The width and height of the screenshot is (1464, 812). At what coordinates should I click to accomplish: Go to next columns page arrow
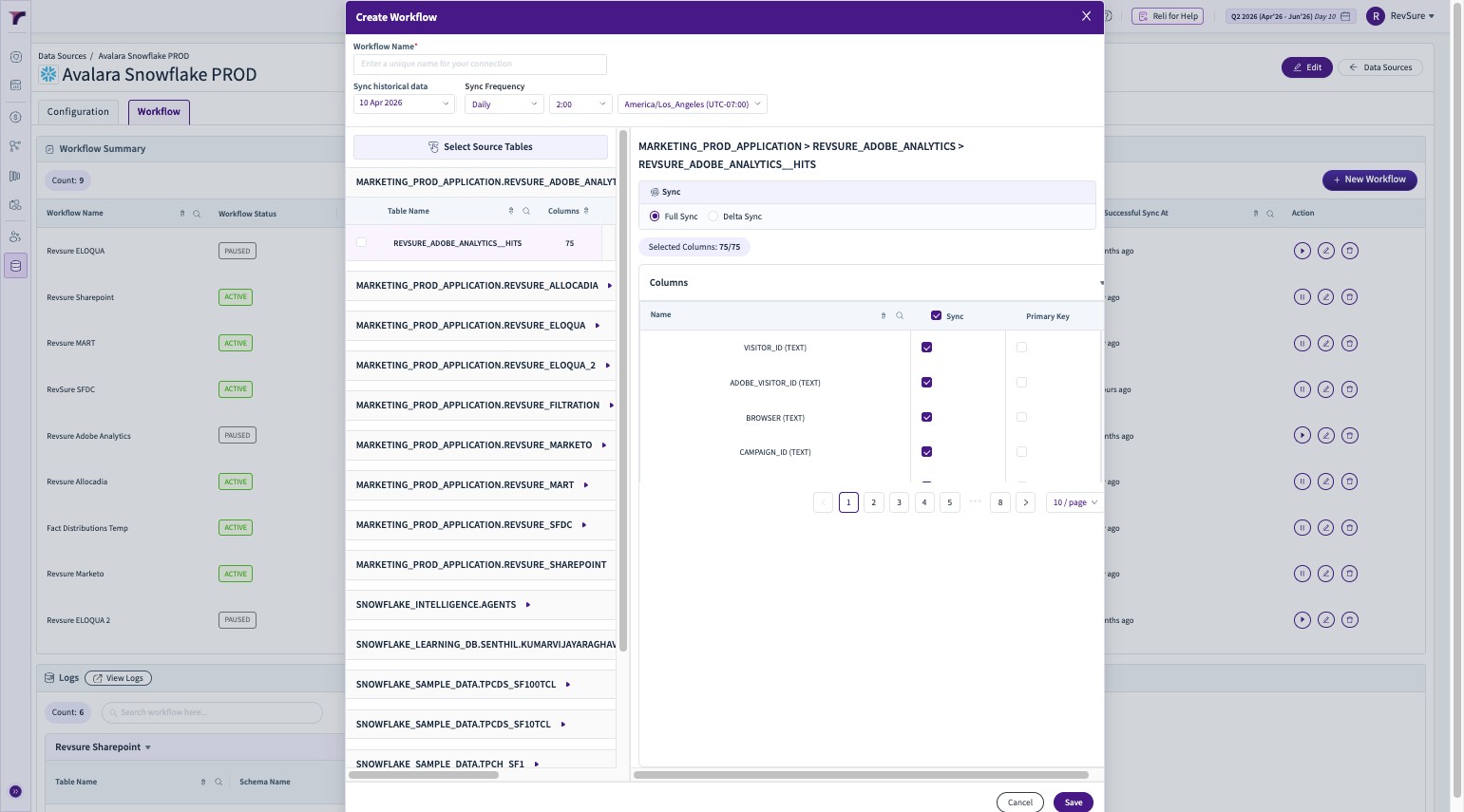pyautogui.click(x=1025, y=502)
